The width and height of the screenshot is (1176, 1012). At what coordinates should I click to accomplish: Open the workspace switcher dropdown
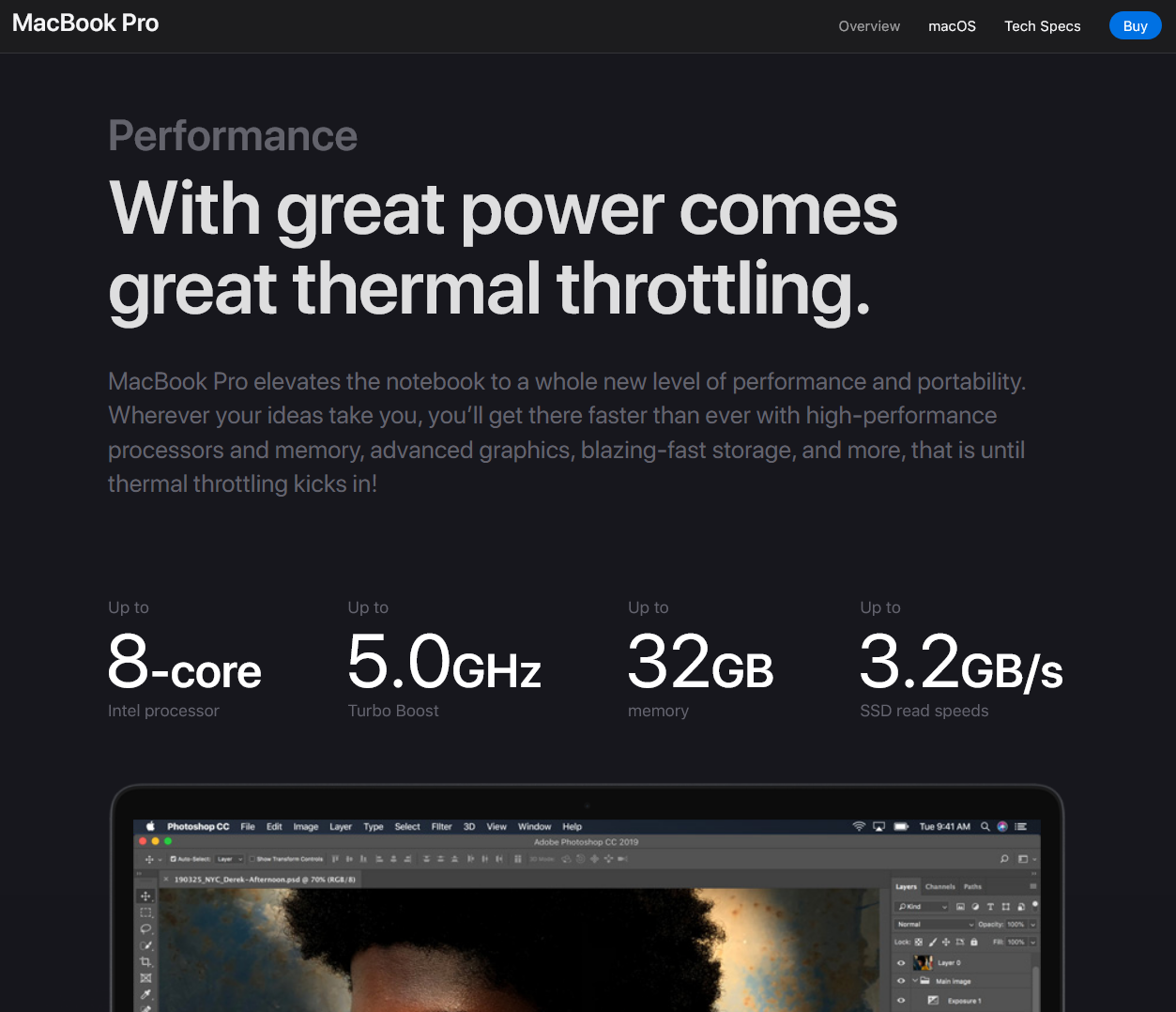coord(1027,859)
